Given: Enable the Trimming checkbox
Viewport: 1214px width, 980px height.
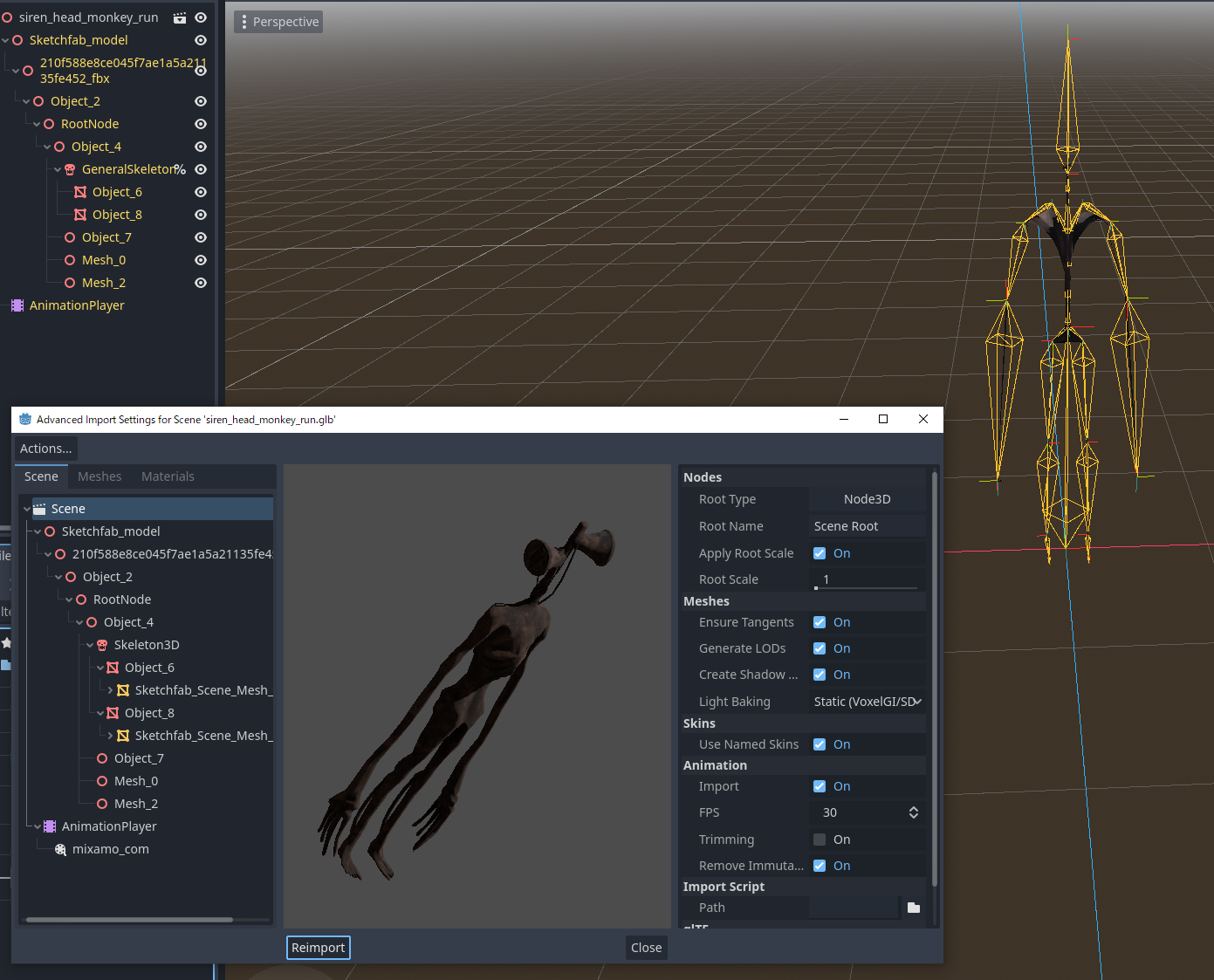Looking at the screenshot, I should click(x=819, y=839).
